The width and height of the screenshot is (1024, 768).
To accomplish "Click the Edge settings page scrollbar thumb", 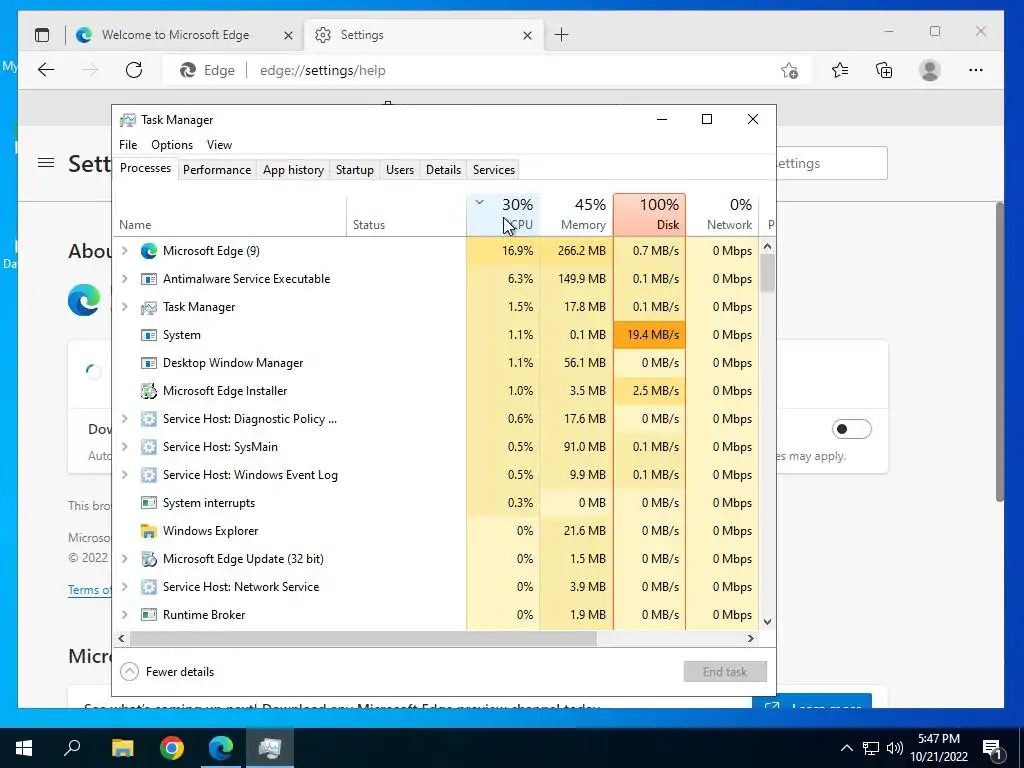I will [999, 352].
